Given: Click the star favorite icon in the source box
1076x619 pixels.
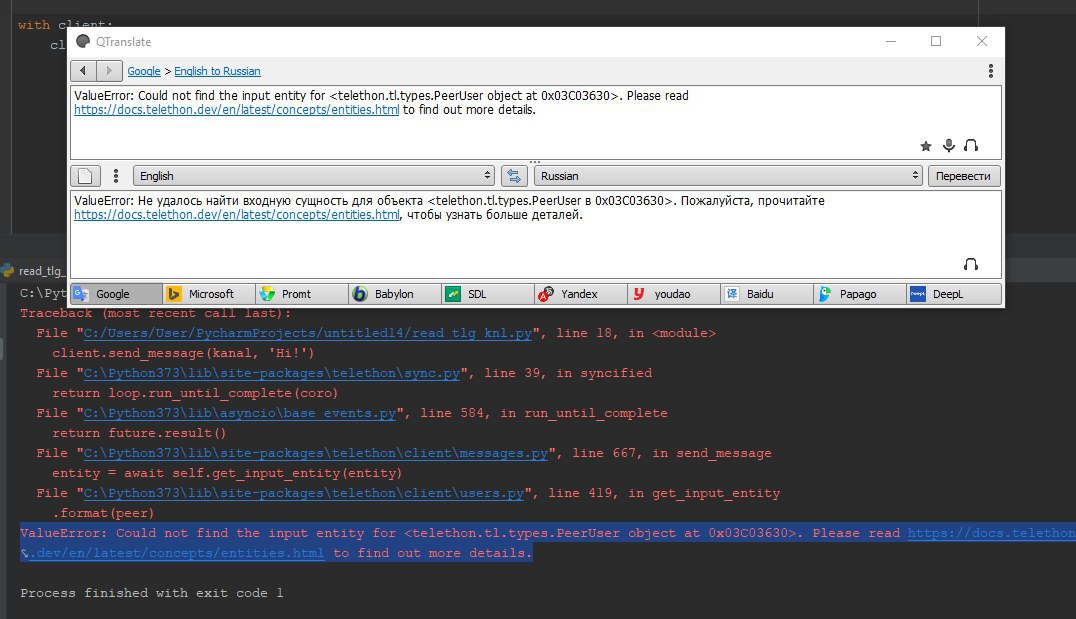Looking at the screenshot, I should (x=926, y=145).
